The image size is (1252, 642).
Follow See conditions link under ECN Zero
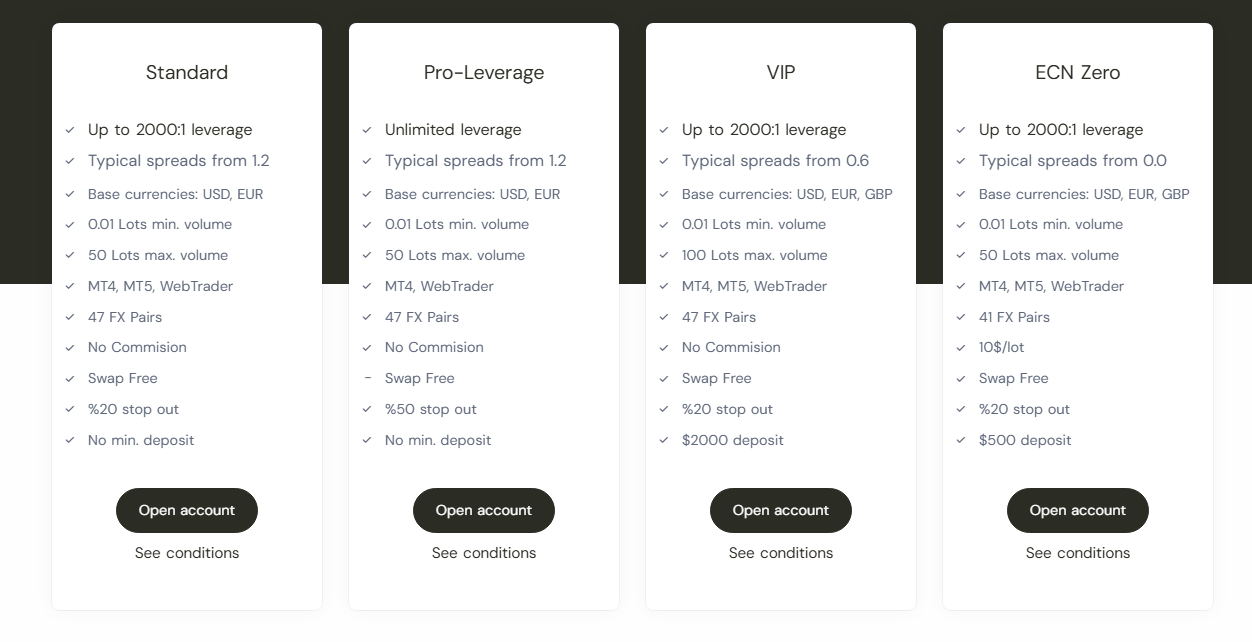coord(1078,553)
